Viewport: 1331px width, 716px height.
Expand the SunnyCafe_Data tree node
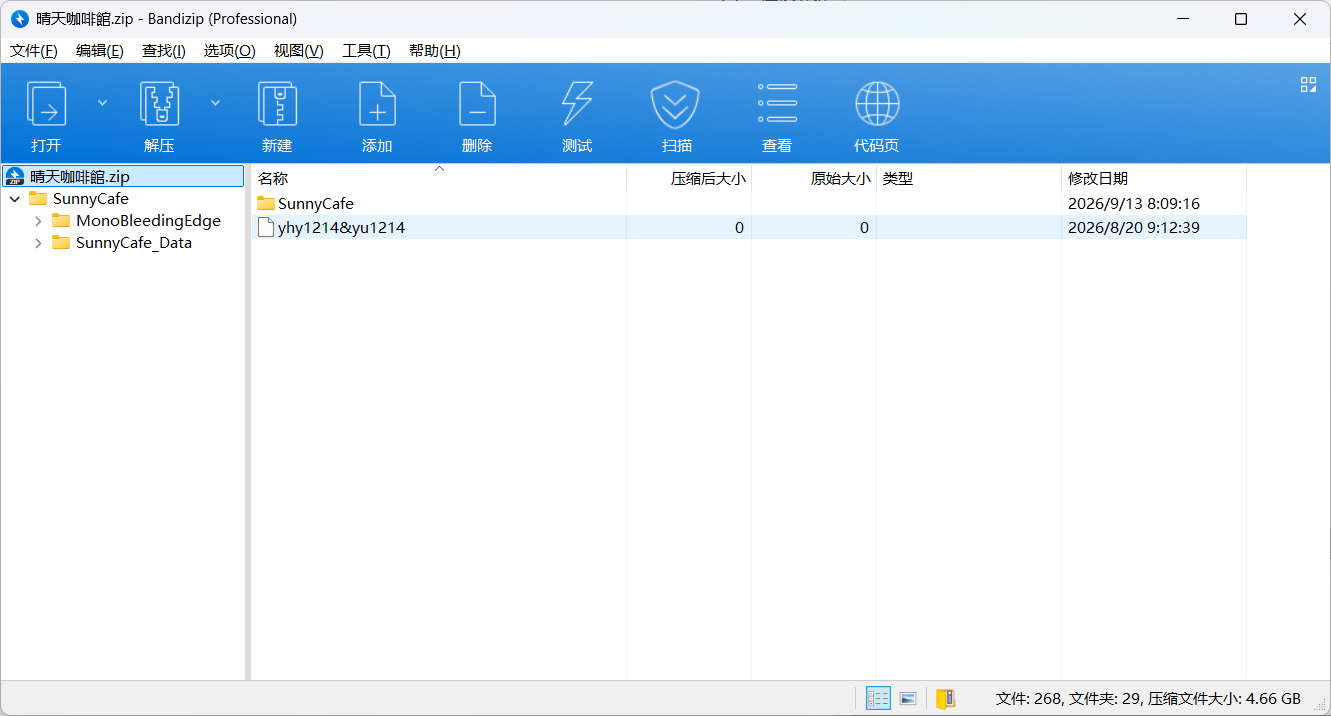[38, 243]
